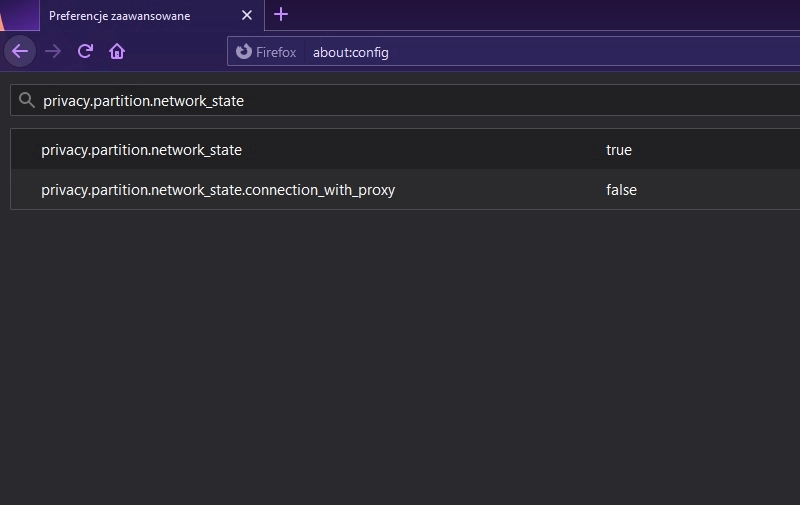The width and height of the screenshot is (800, 505).
Task: Click the Firefox label in address bar
Action: 276,52
